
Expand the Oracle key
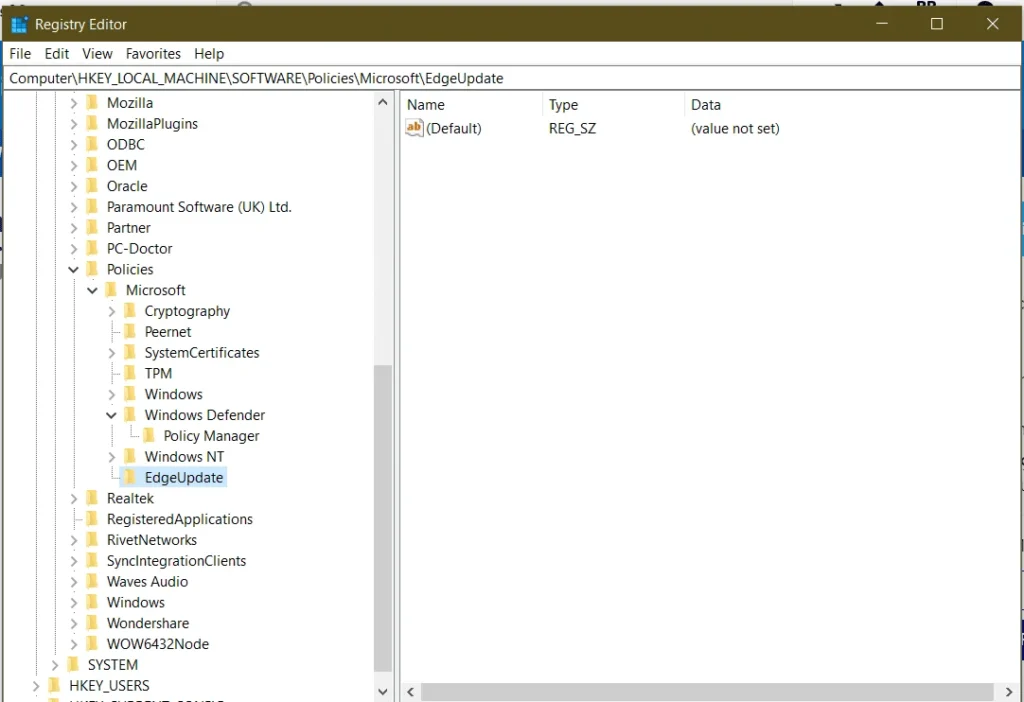(x=73, y=187)
